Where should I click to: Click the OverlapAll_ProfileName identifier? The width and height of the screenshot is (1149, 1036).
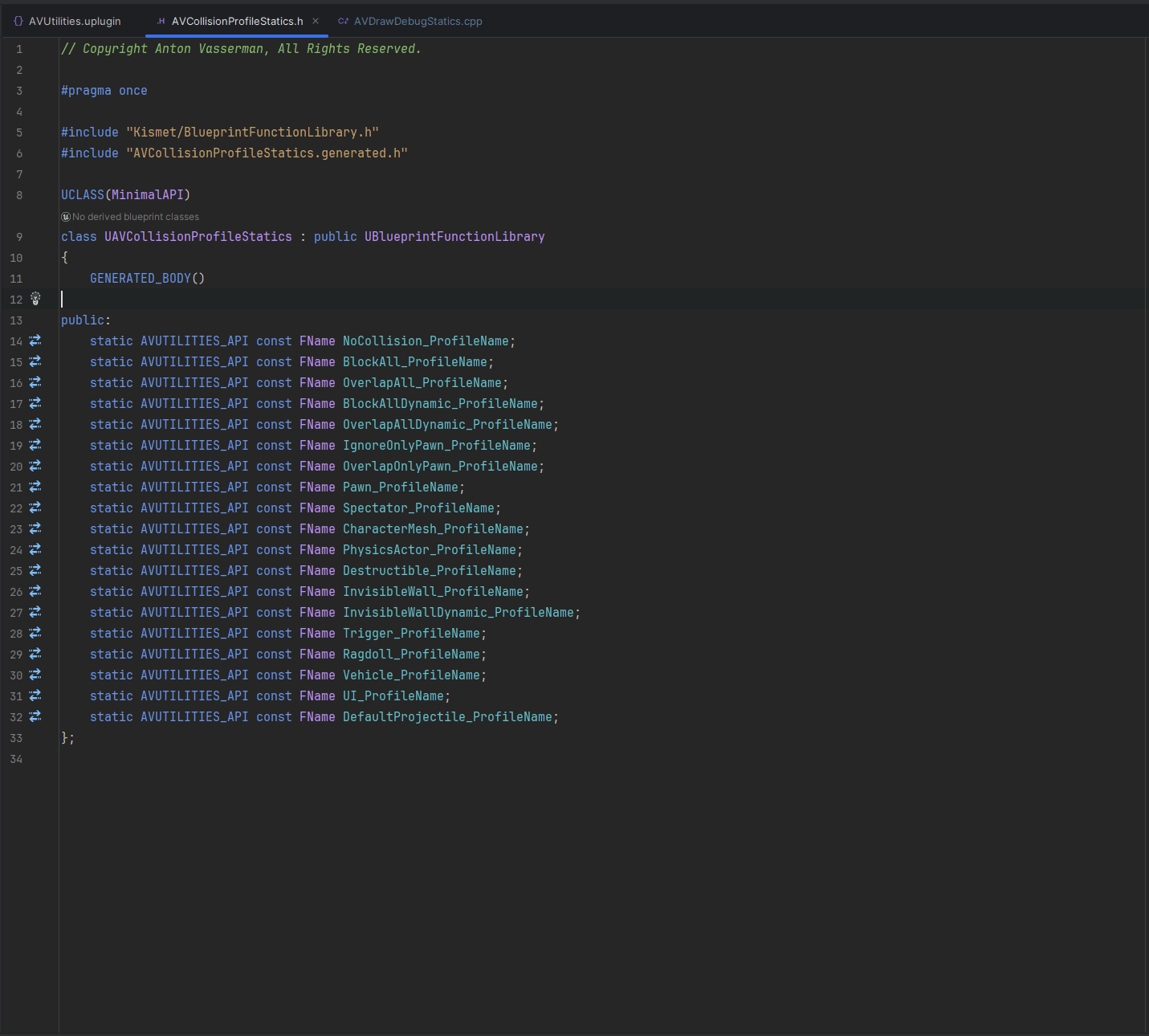tap(422, 383)
